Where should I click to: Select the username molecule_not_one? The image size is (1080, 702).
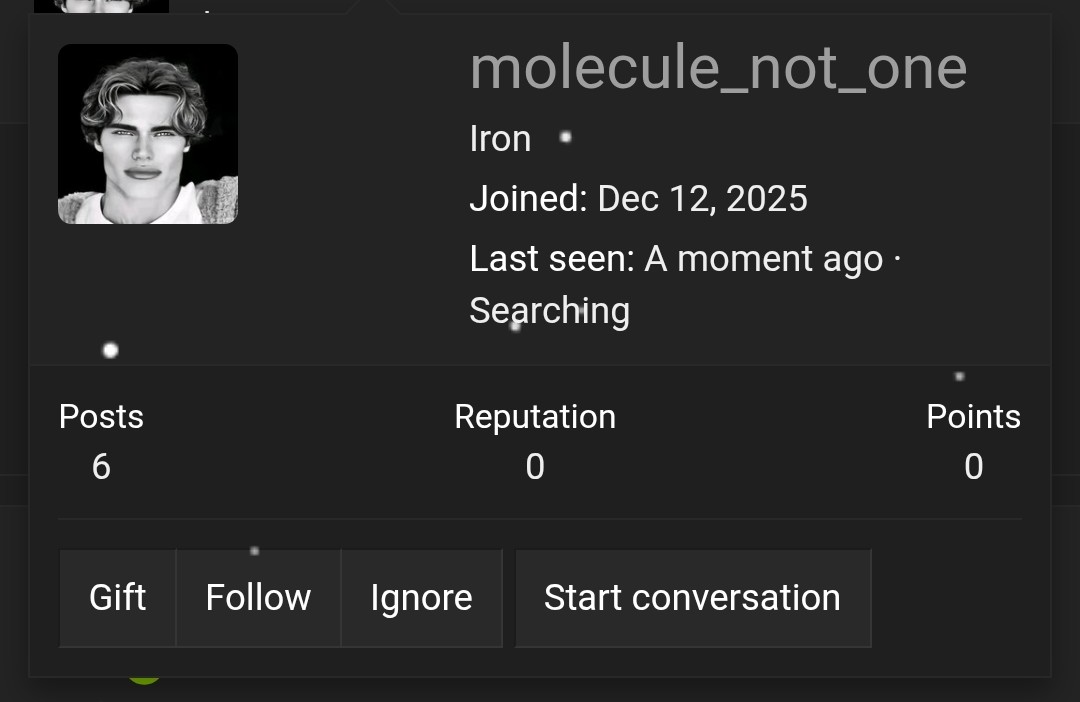coord(718,67)
